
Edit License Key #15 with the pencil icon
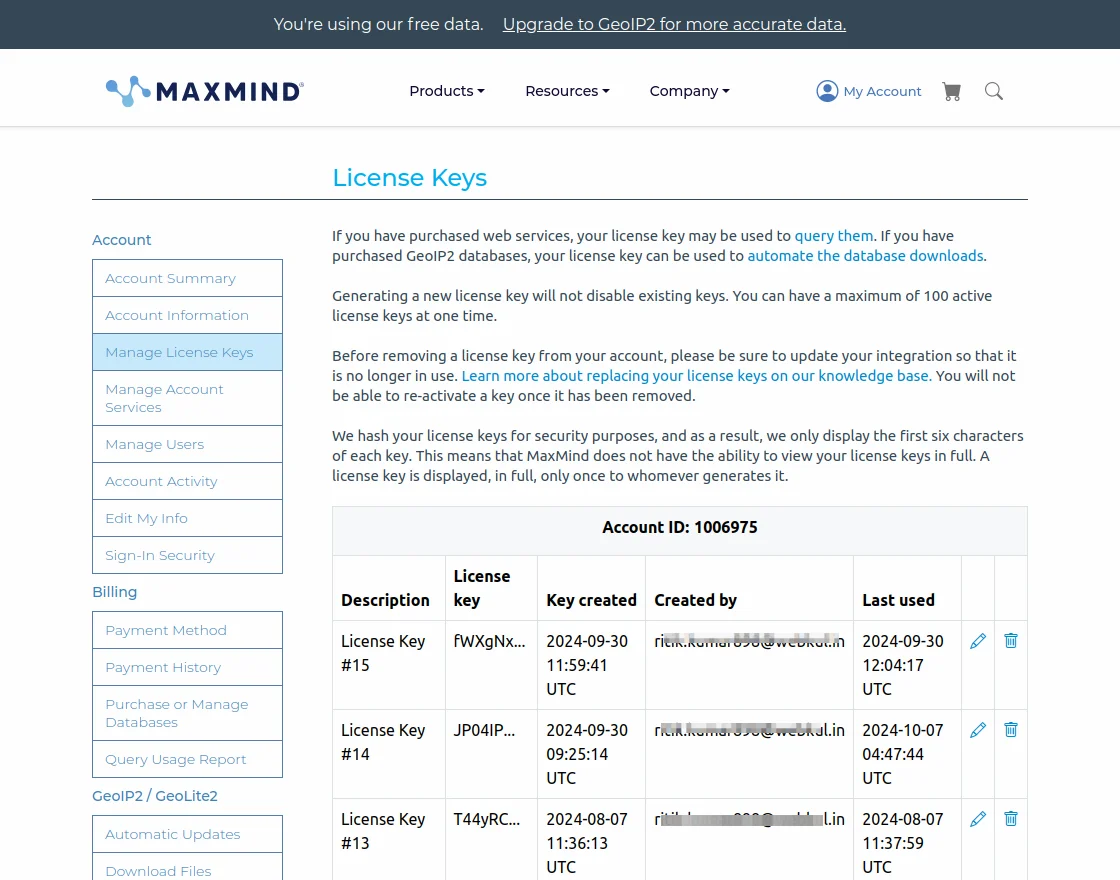click(x=977, y=640)
